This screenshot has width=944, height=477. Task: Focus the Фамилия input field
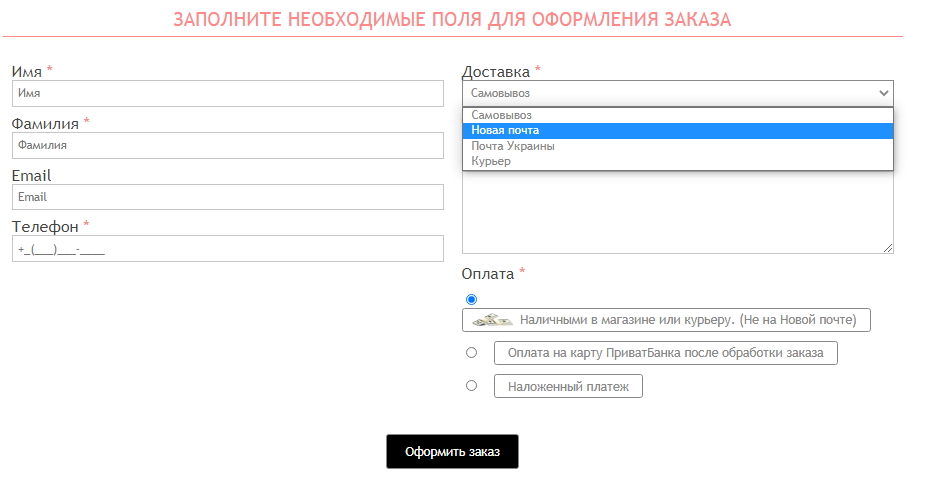(228, 145)
